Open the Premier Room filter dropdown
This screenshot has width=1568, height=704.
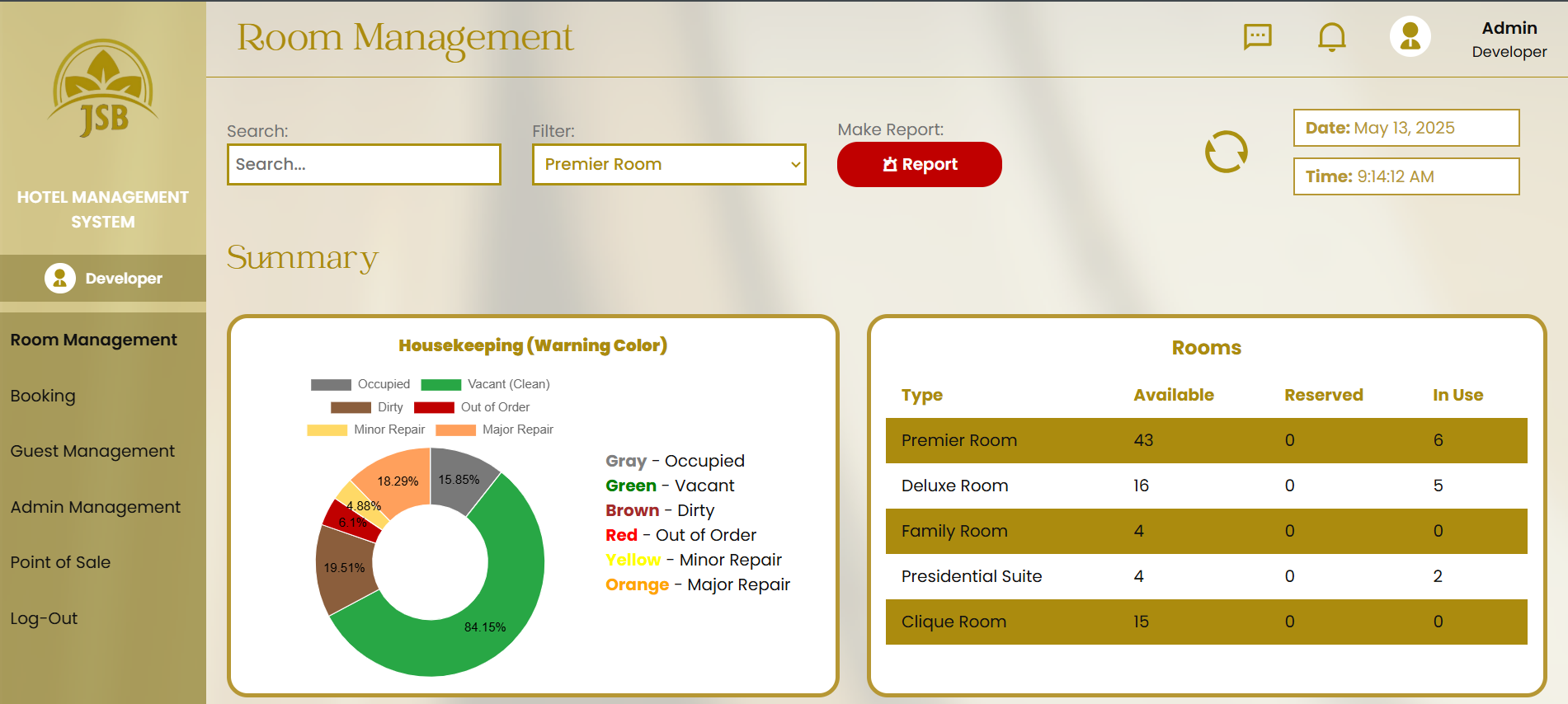[669, 165]
